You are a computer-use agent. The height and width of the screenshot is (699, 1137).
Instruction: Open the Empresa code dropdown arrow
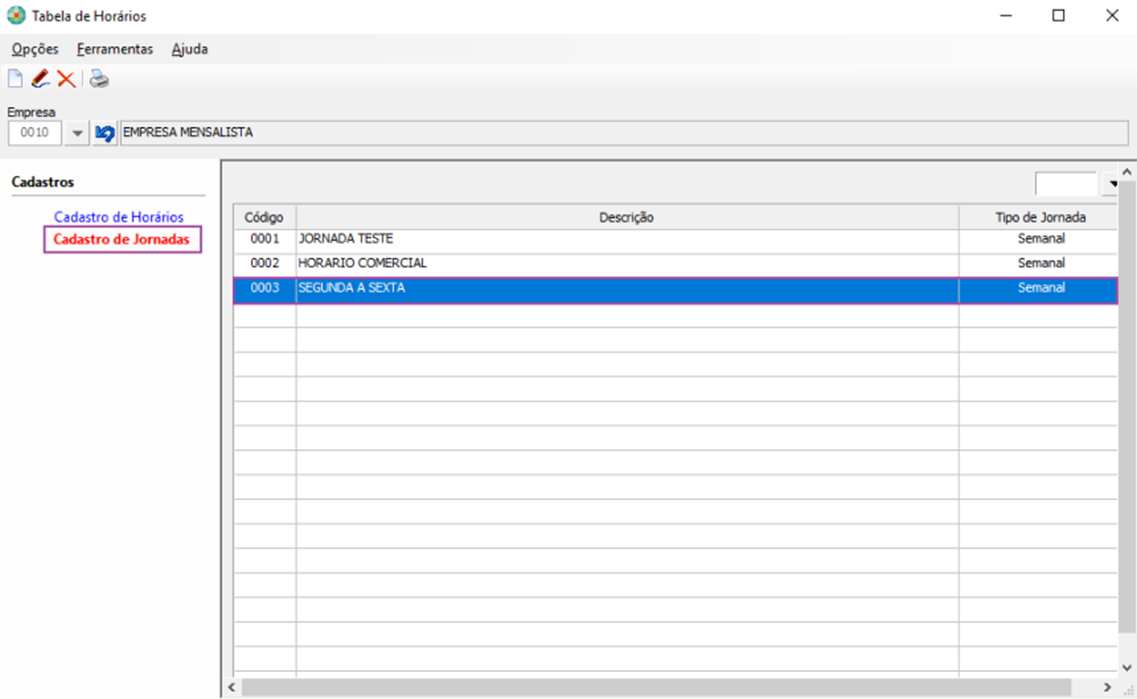click(77, 133)
